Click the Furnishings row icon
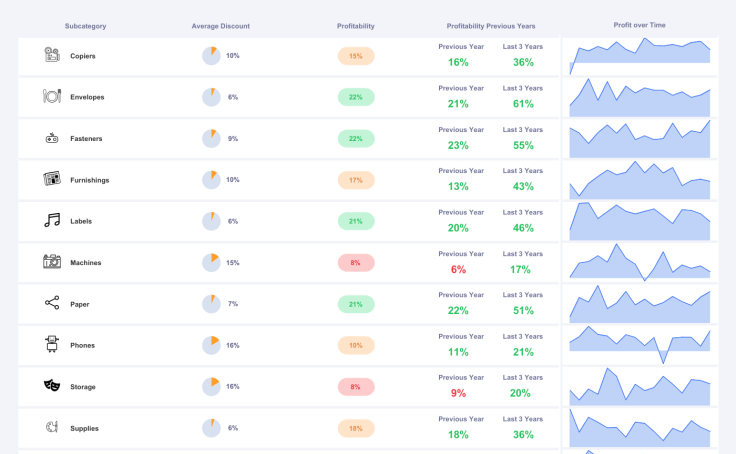The width and height of the screenshot is (736, 454). point(52,179)
